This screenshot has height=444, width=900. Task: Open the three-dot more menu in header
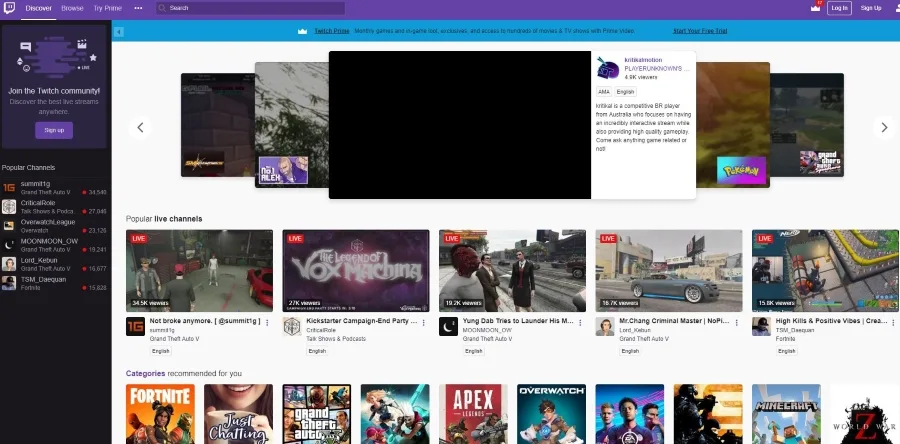(x=138, y=8)
